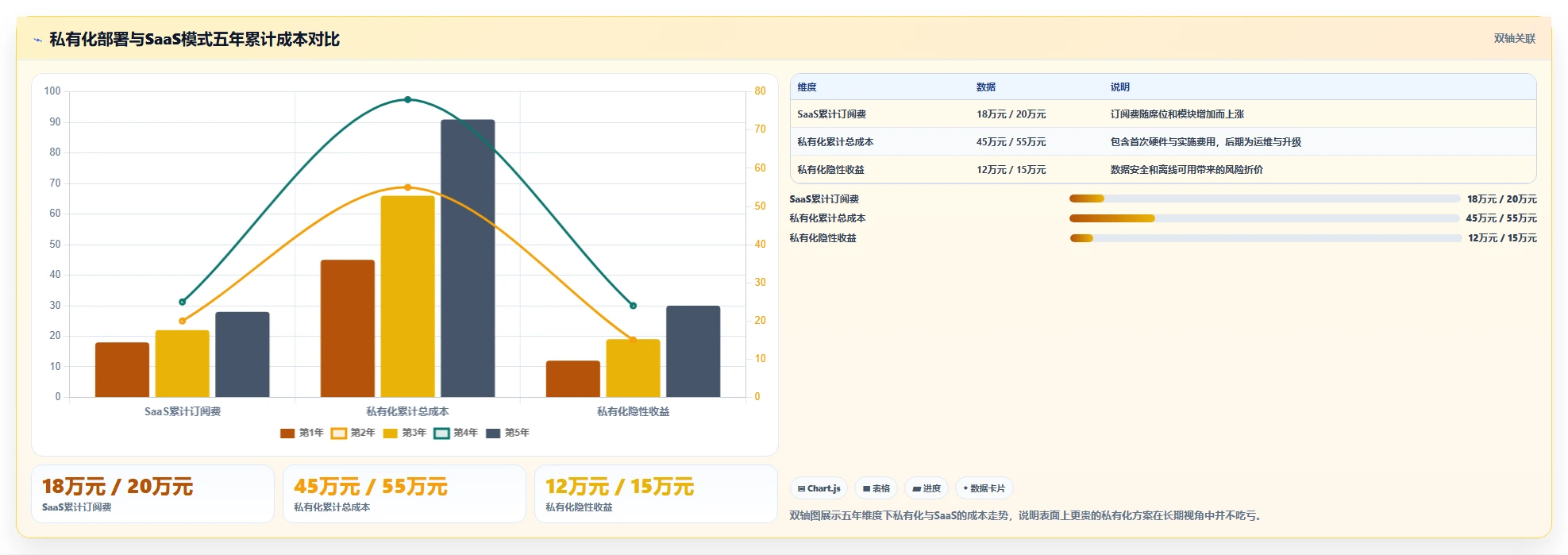Click the orange line point above SaaS累计订阅费
This screenshot has width=1568, height=555.
[183, 321]
